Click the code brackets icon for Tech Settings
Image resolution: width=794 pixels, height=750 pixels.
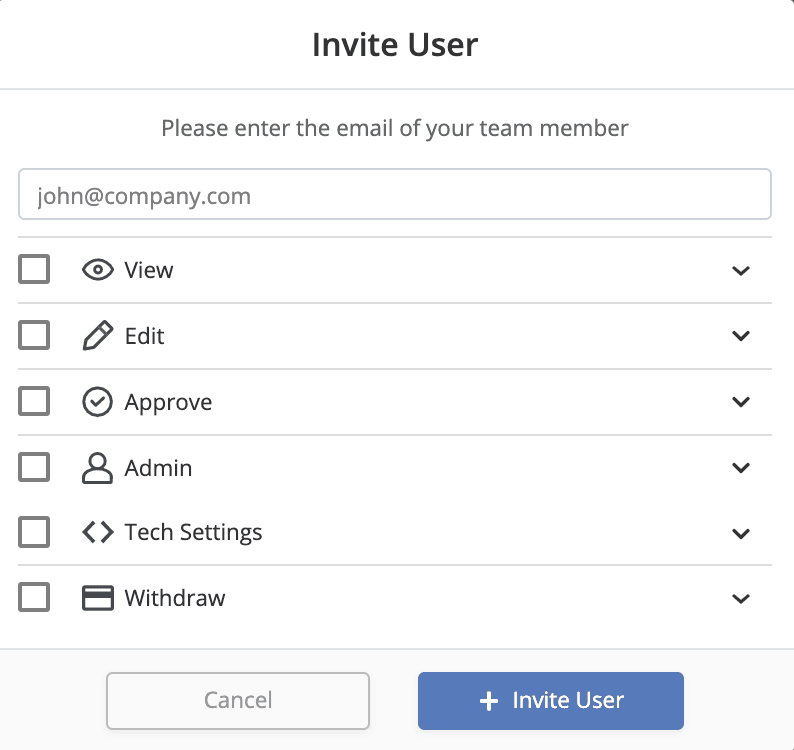97,532
